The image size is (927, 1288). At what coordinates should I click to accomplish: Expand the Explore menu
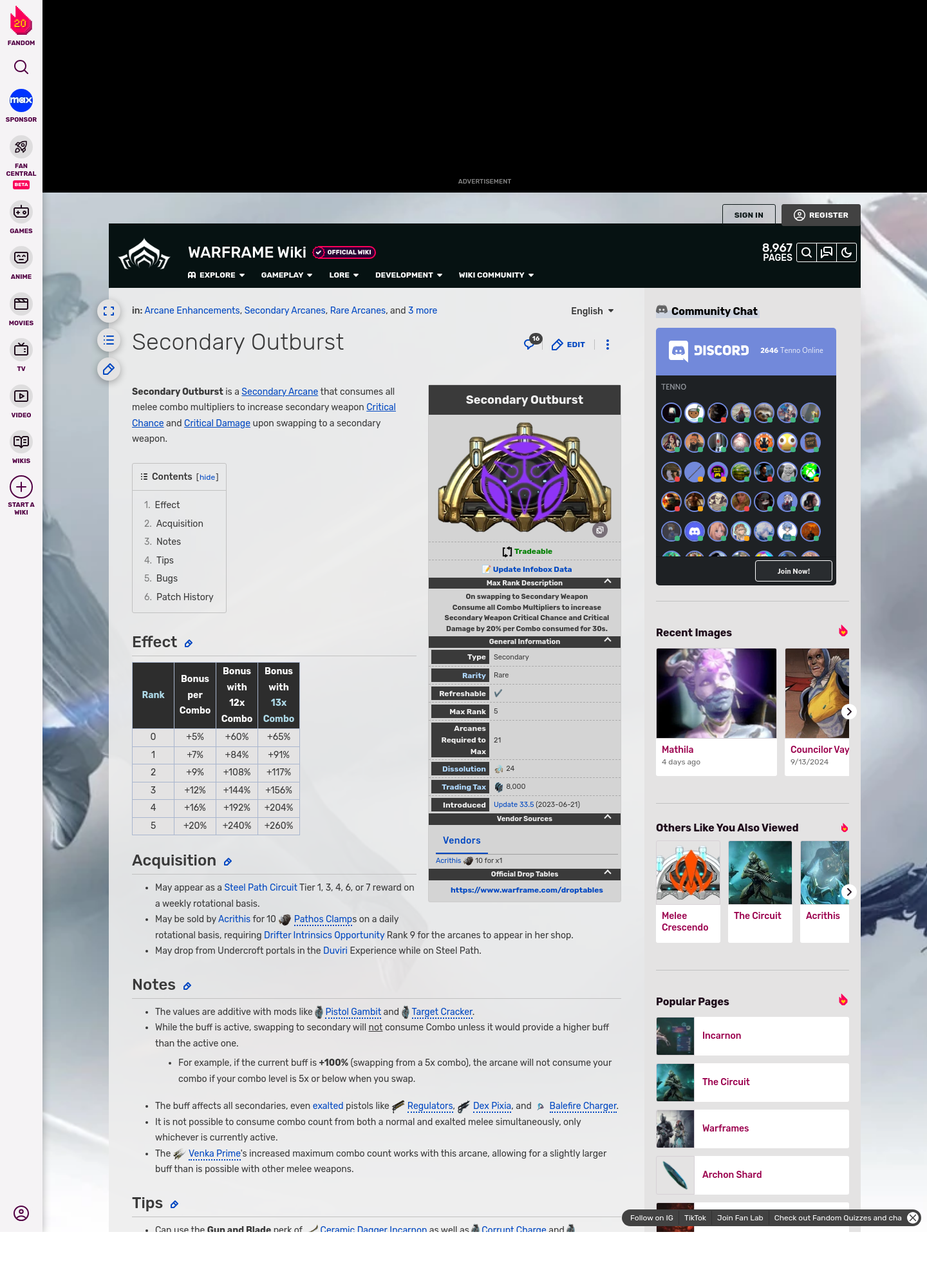pos(216,275)
